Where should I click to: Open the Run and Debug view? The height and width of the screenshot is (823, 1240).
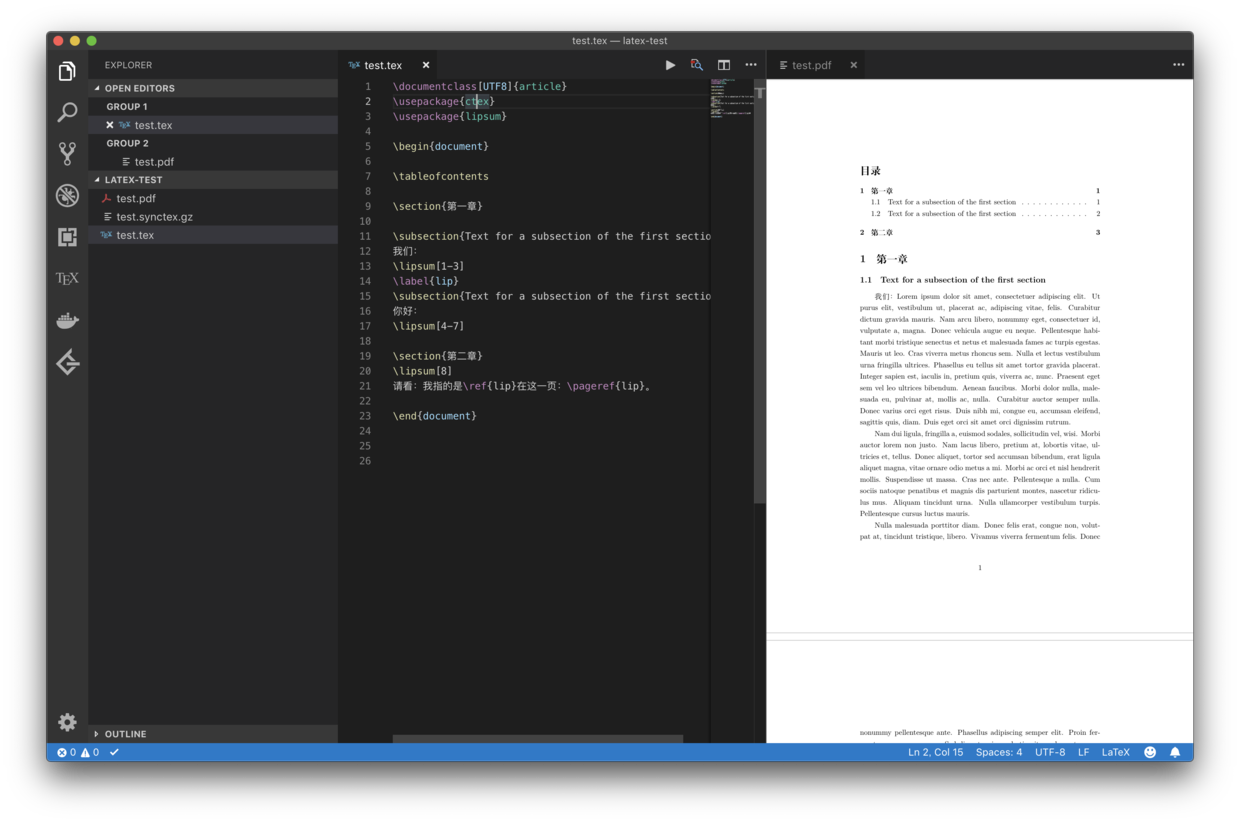pos(66,195)
